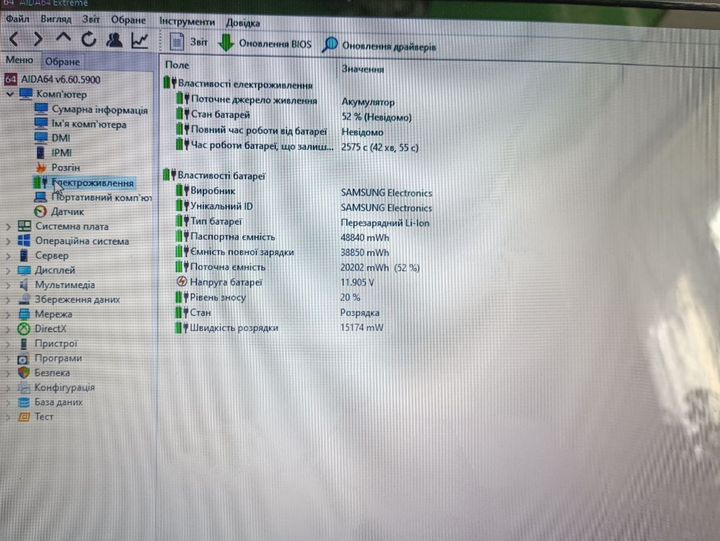The width and height of the screenshot is (720, 541).
Task: Open the Обране menu
Action: point(128,20)
